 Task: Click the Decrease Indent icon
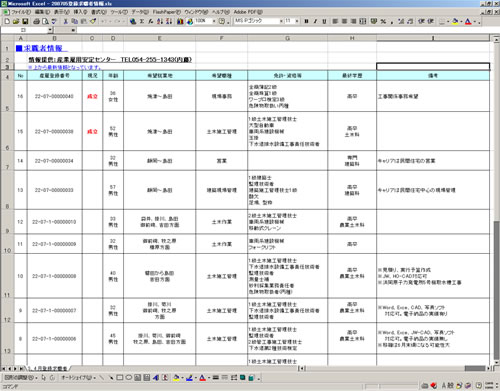[x=421, y=21]
